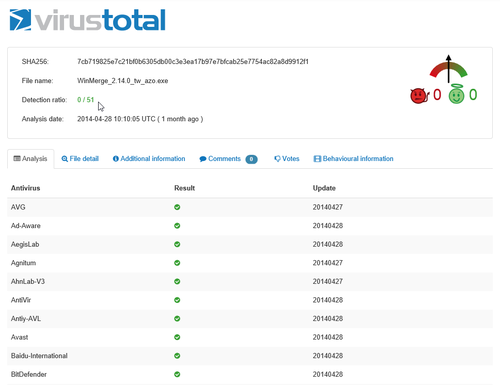Click the green check mark for AVG

(x=177, y=207)
